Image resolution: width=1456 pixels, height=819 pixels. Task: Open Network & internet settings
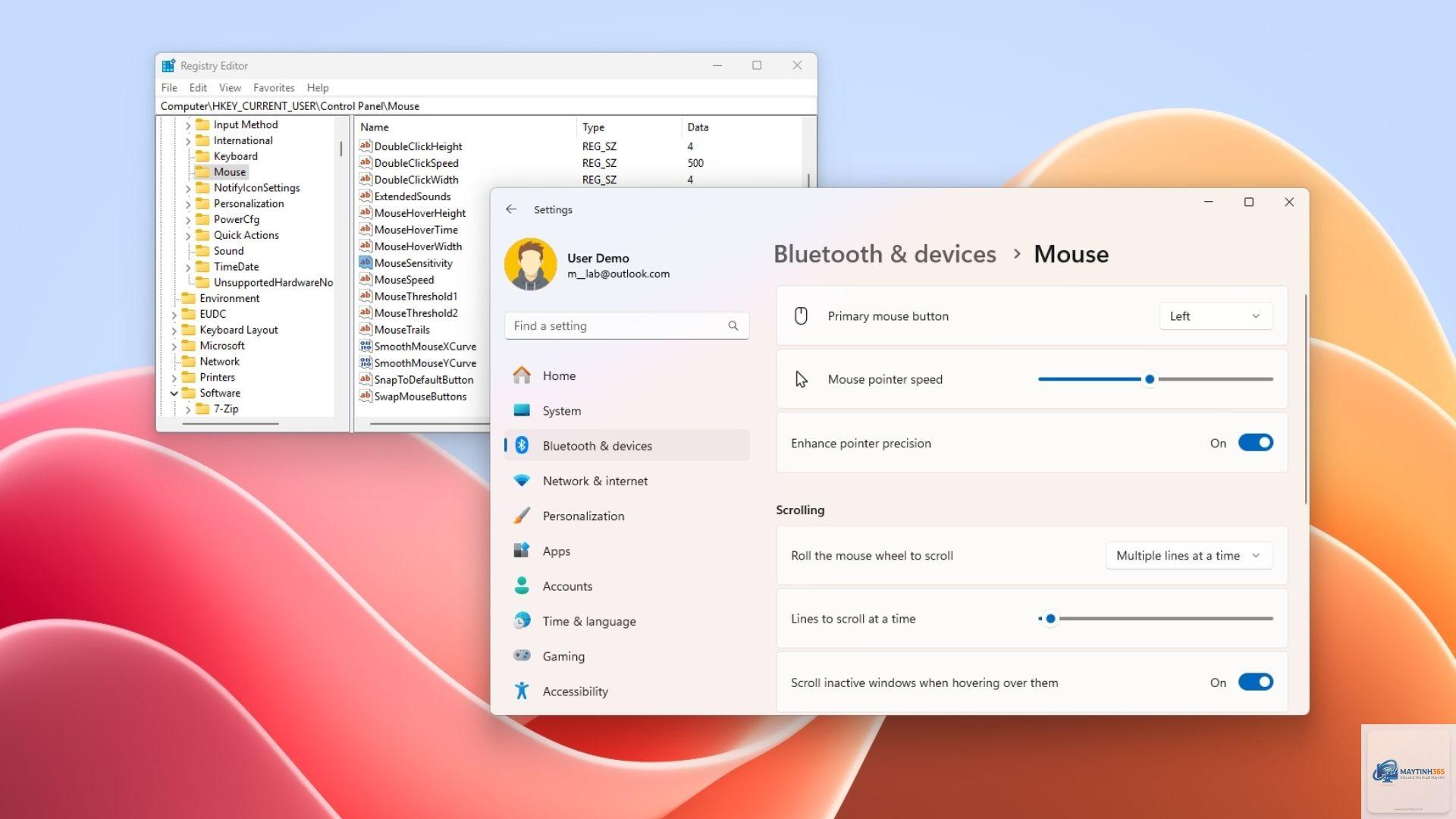pos(626,481)
